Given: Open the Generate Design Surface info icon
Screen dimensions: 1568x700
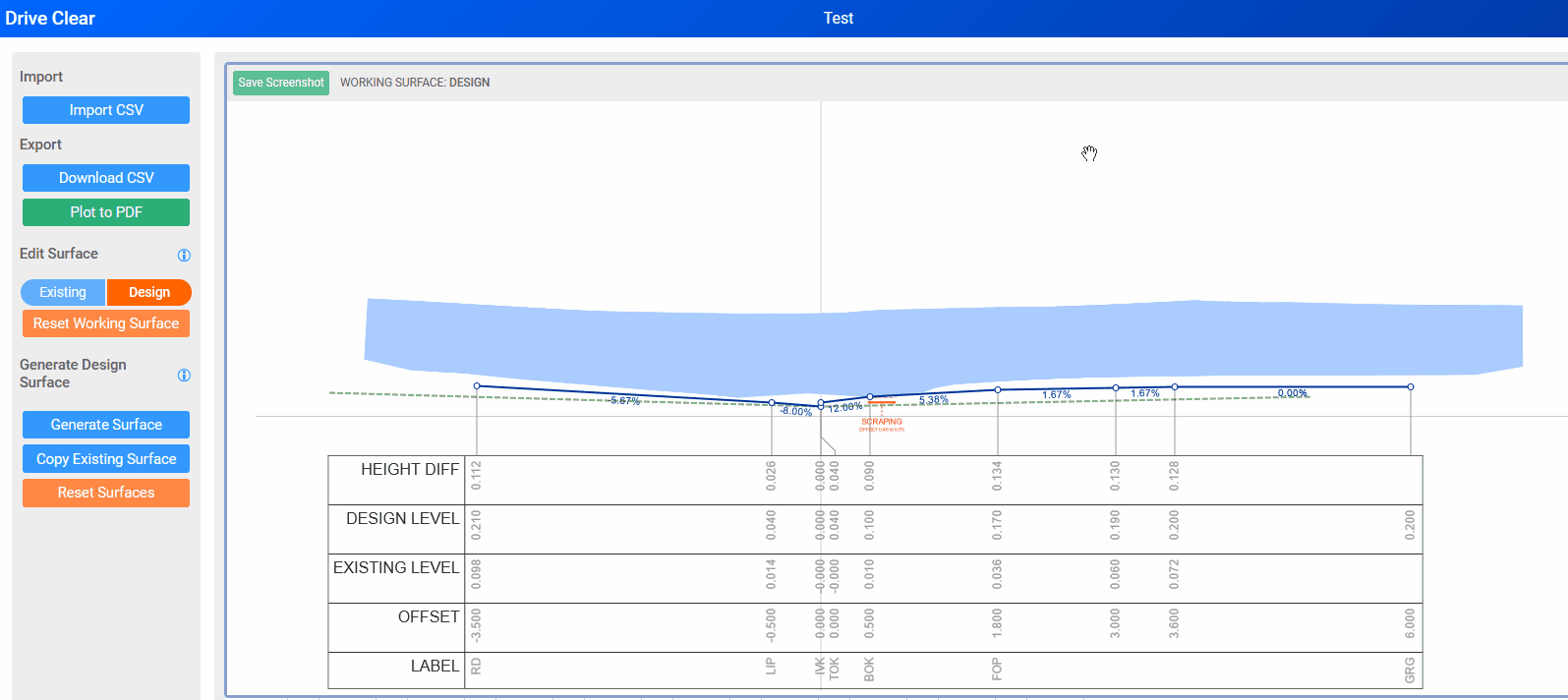Looking at the screenshot, I should pos(184,375).
